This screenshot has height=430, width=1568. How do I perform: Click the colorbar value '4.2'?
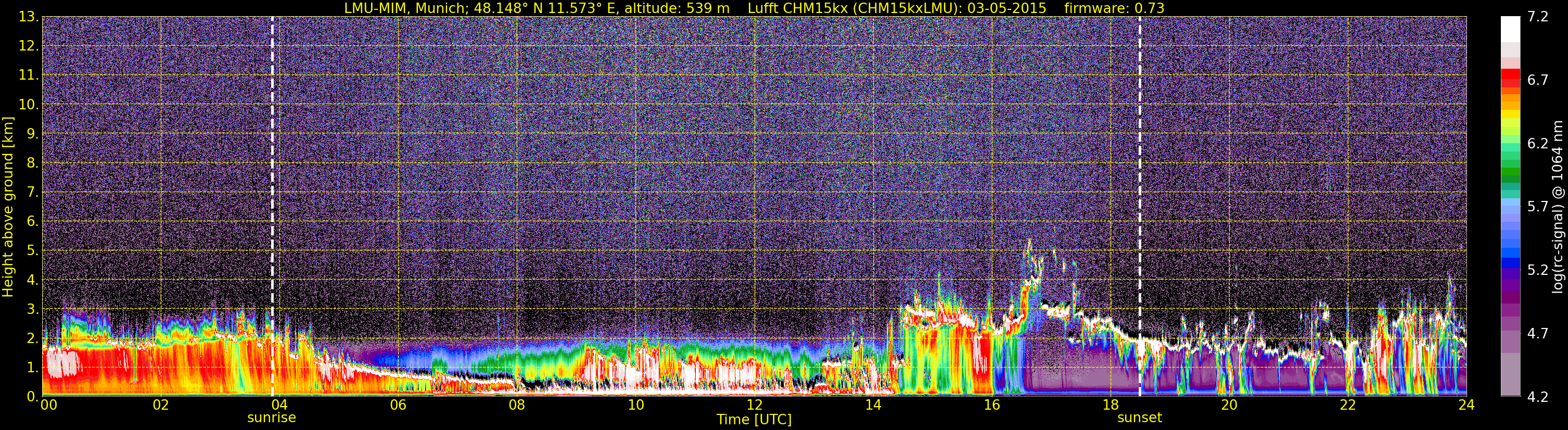click(x=1538, y=397)
